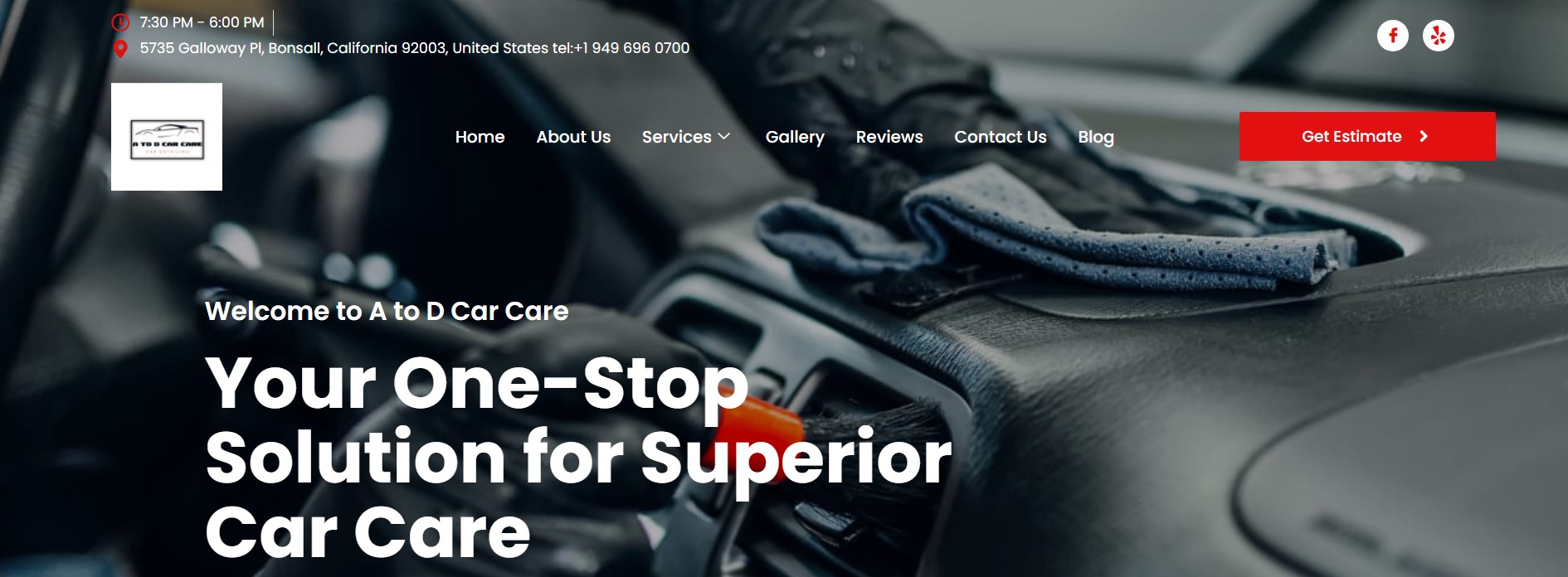Open the Services menu item
Screen dimensions: 1568x577
pos(677,137)
